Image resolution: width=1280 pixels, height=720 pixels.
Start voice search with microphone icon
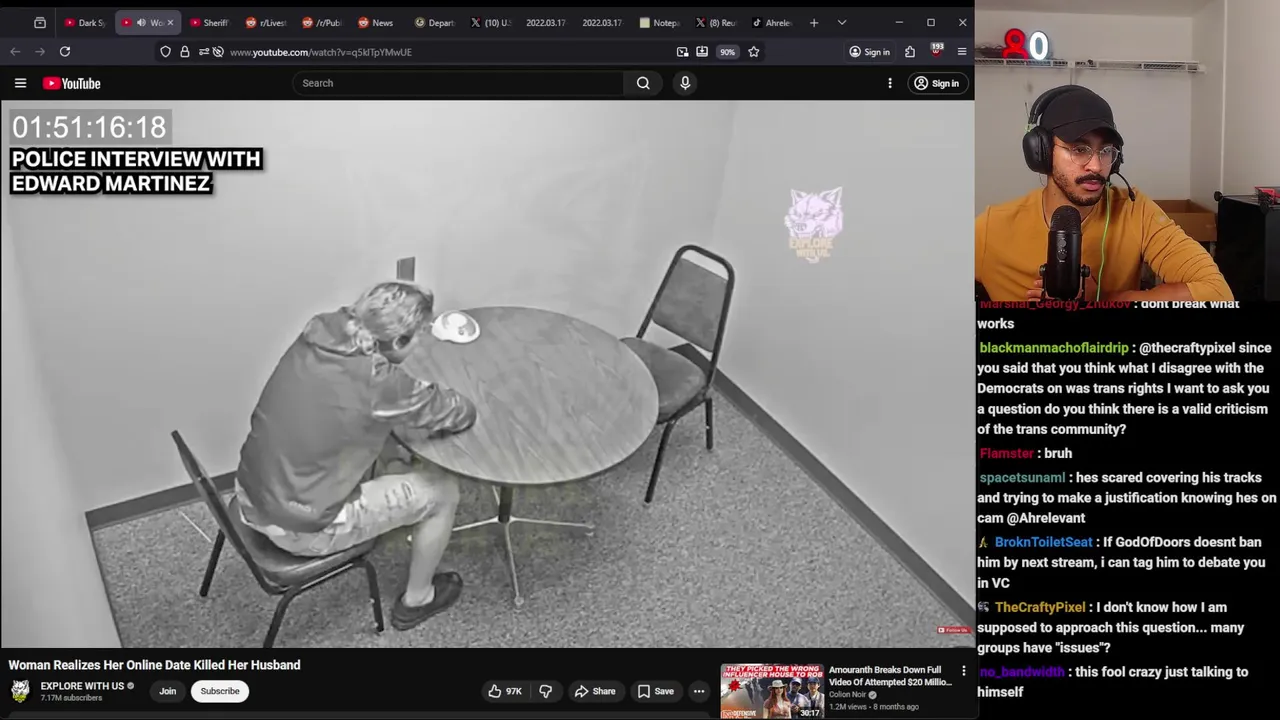click(685, 83)
